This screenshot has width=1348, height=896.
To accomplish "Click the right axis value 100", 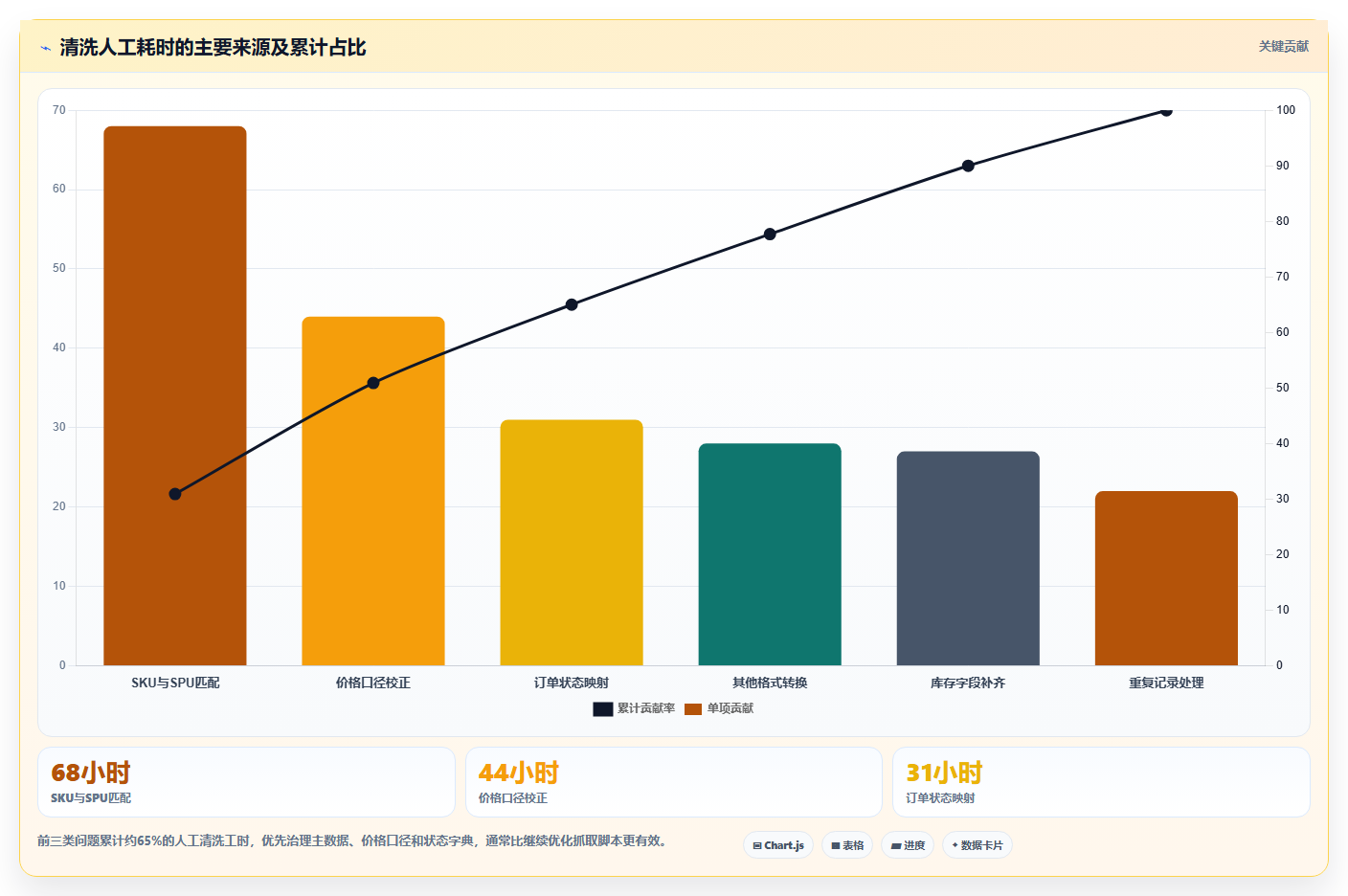I will click(x=1286, y=110).
